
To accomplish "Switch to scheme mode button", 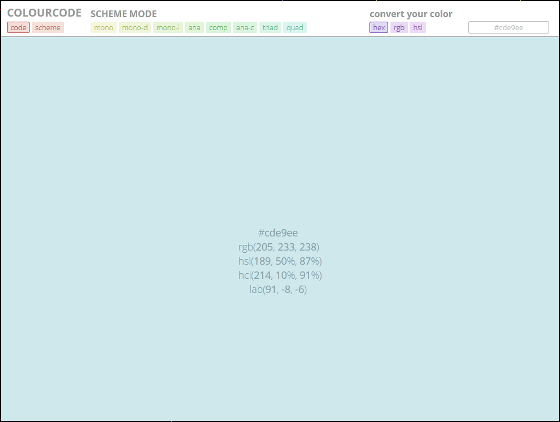I will 48,27.
